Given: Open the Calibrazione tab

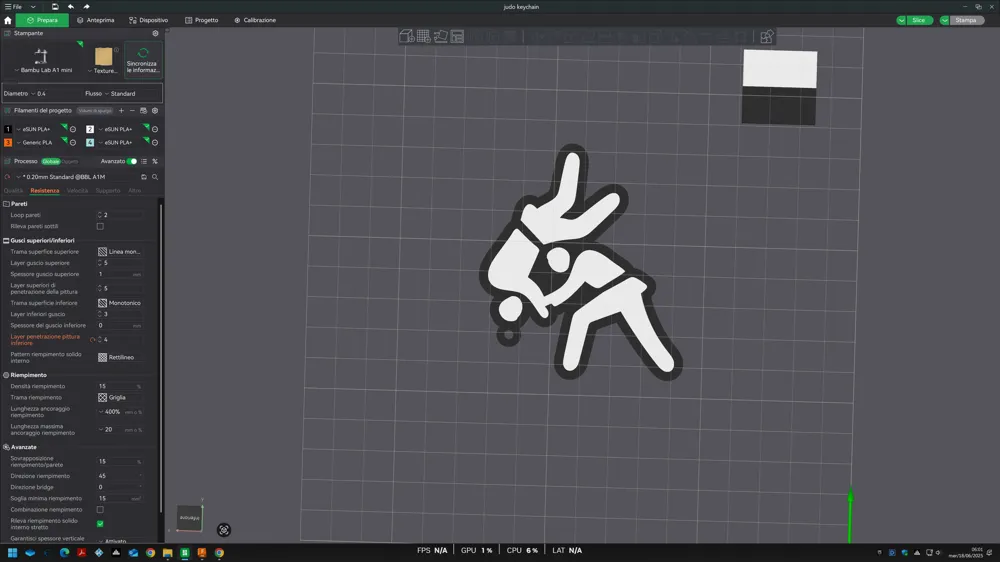Looking at the screenshot, I should point(255,20).
